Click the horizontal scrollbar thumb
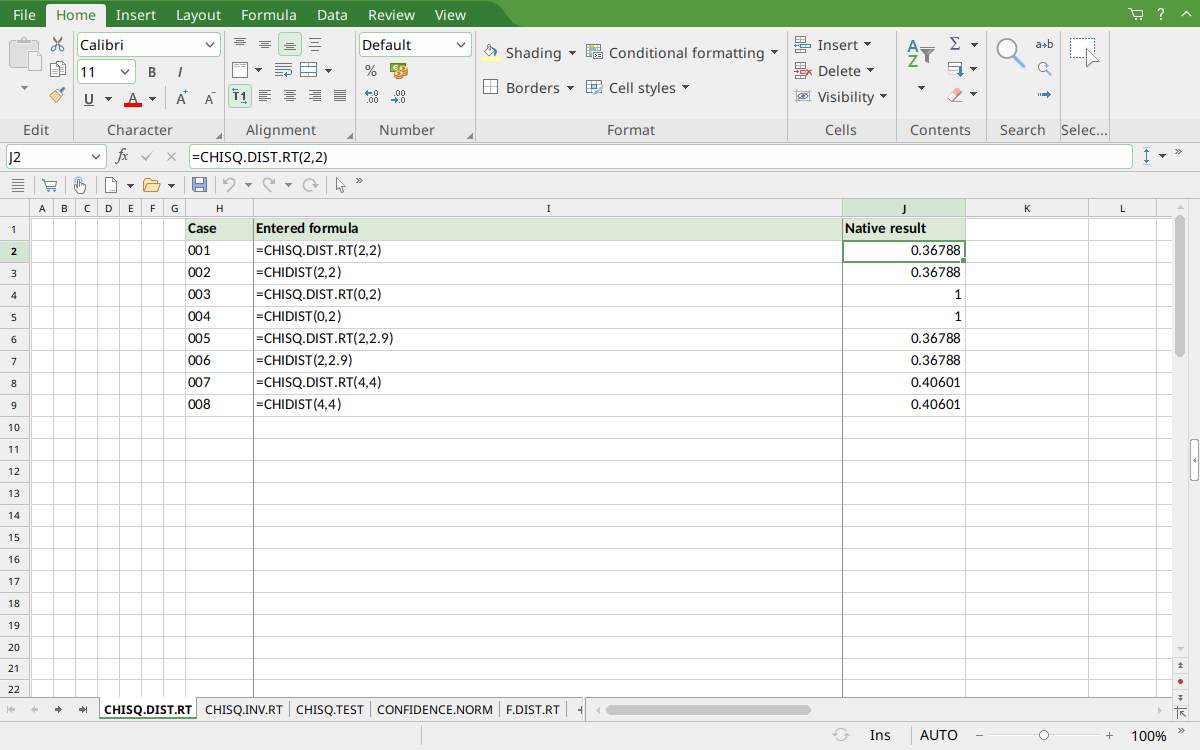 click(708, 710)
